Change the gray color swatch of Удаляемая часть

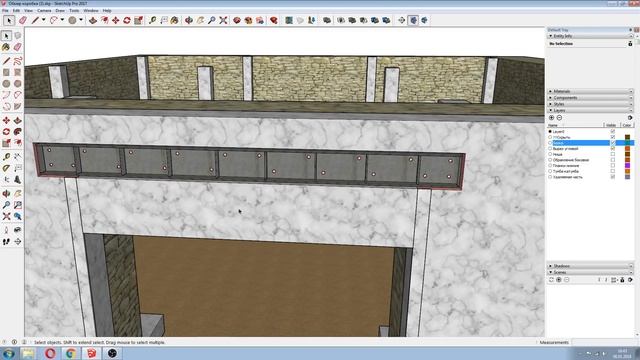coord(627,177)
